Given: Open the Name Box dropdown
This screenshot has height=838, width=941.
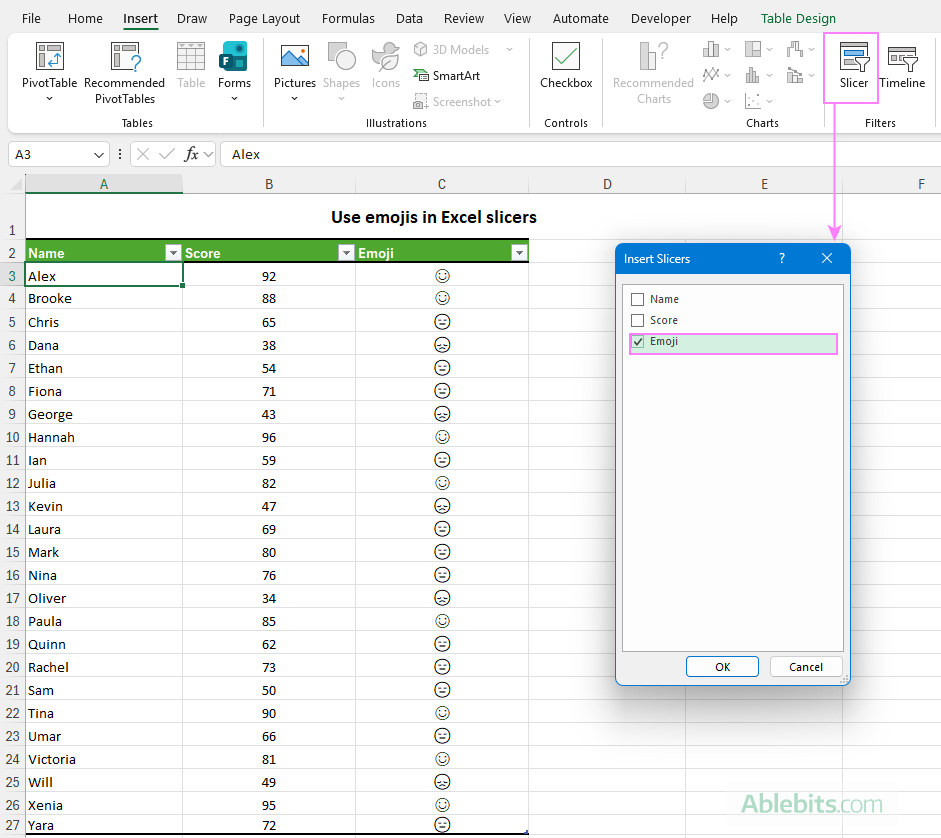Looking at the screenshot, I should click(96, 153).
